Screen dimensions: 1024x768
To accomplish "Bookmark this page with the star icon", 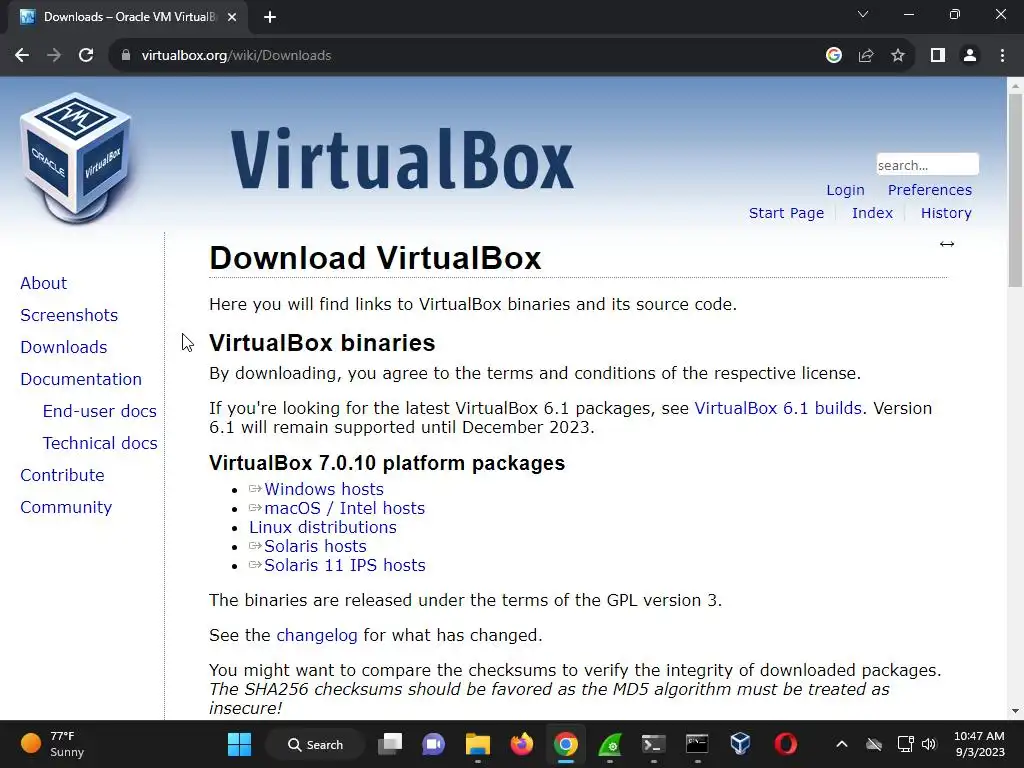I will [x=898, y=56].
